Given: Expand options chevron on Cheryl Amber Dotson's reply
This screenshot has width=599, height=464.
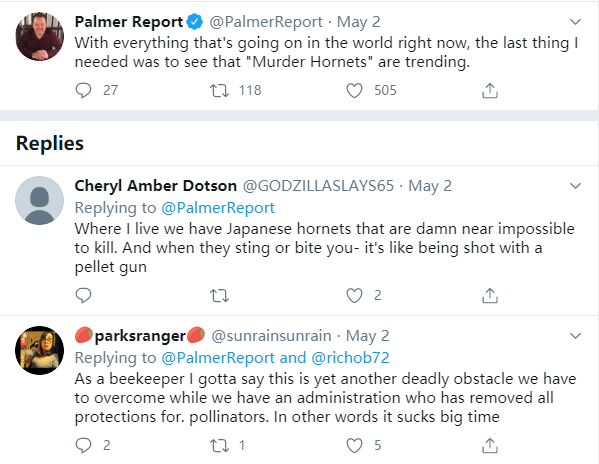Looking at the screenshot, I should click(575, 186).
